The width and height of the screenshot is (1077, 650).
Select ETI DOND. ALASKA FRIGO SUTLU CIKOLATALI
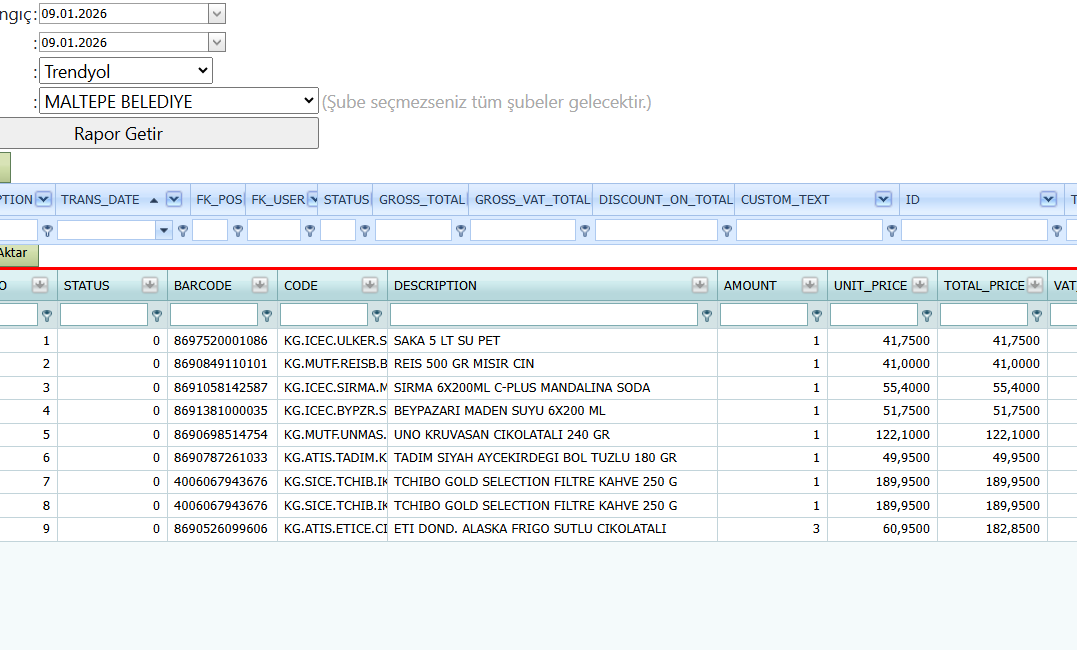point(538,529)
